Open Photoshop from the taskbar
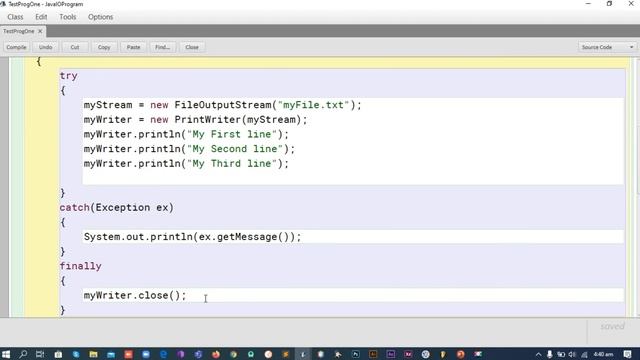 pyautogui.click(x=356, y=354)
